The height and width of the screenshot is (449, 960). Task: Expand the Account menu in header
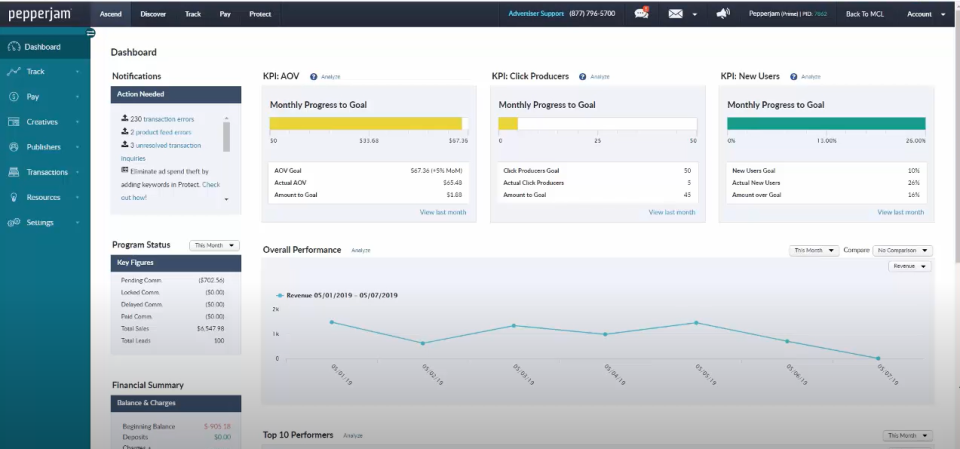point(923,14)
